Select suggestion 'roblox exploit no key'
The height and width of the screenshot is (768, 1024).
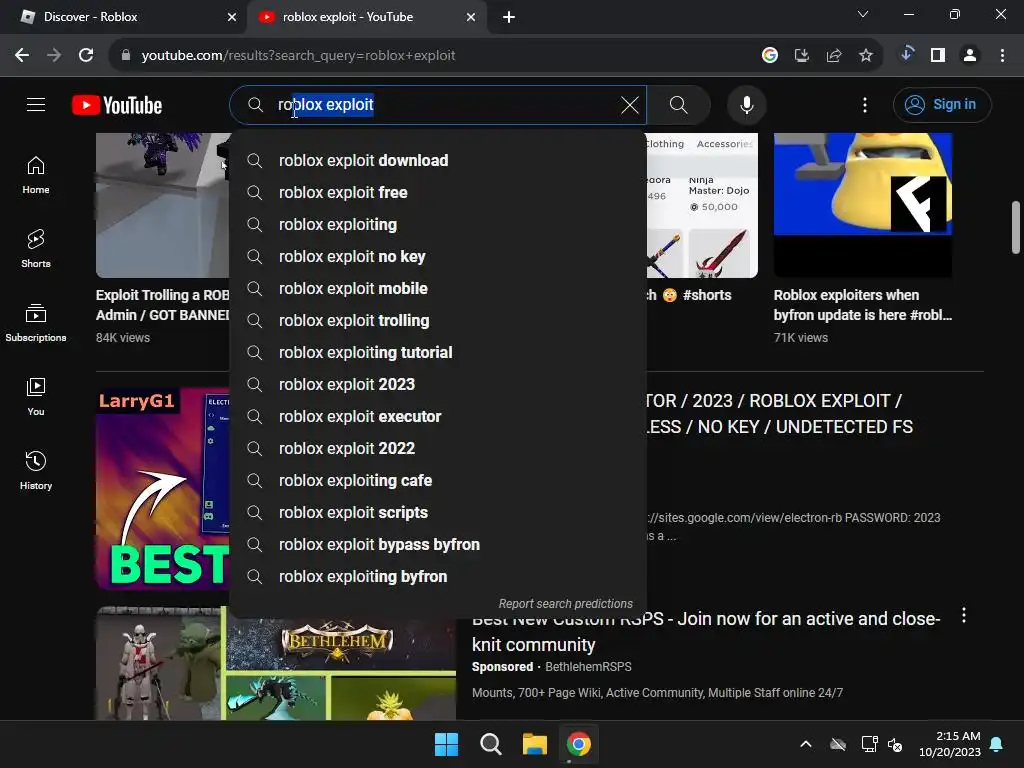point(438,257)
